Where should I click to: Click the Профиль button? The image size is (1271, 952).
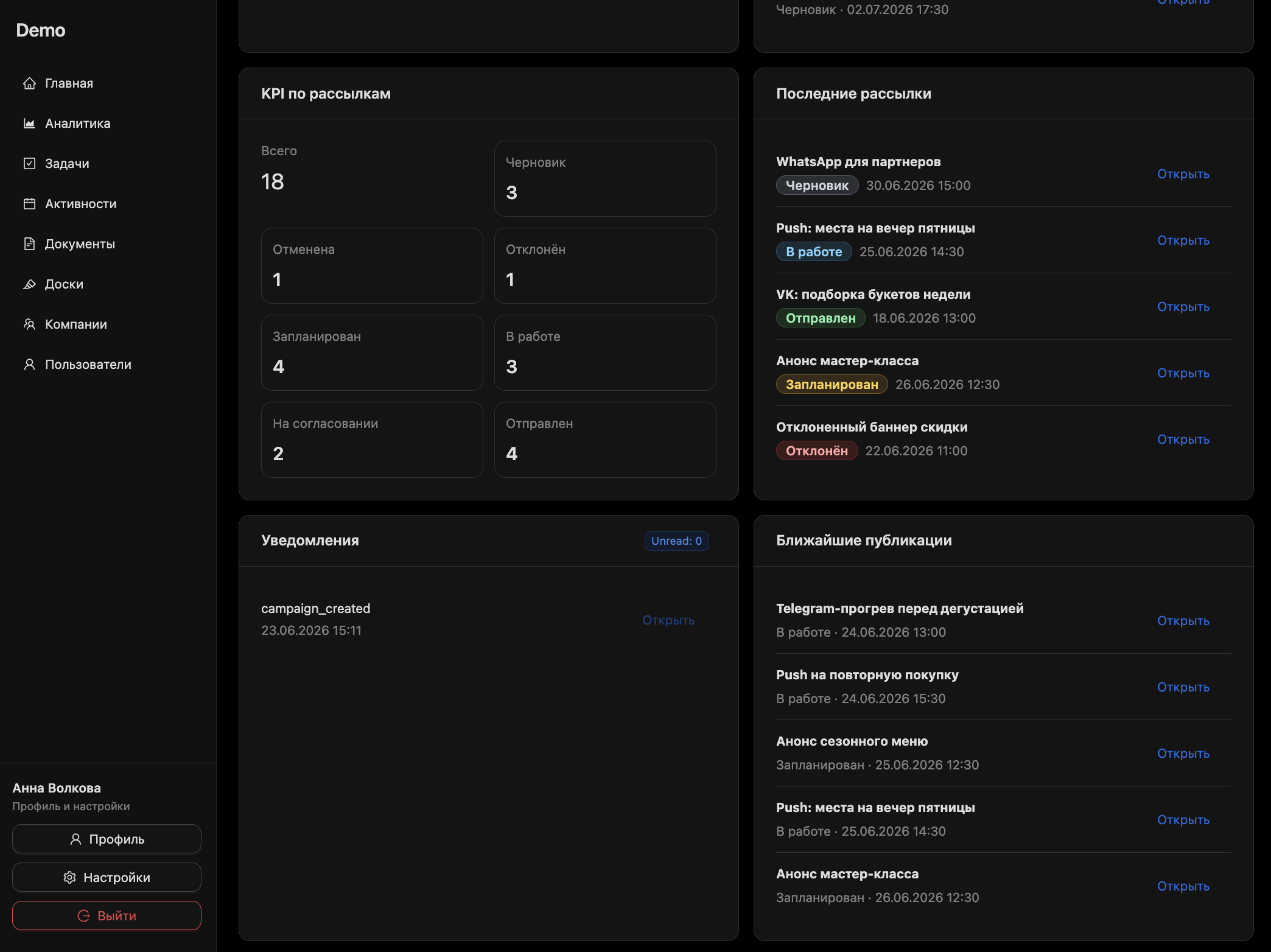[x=107, y=839]
